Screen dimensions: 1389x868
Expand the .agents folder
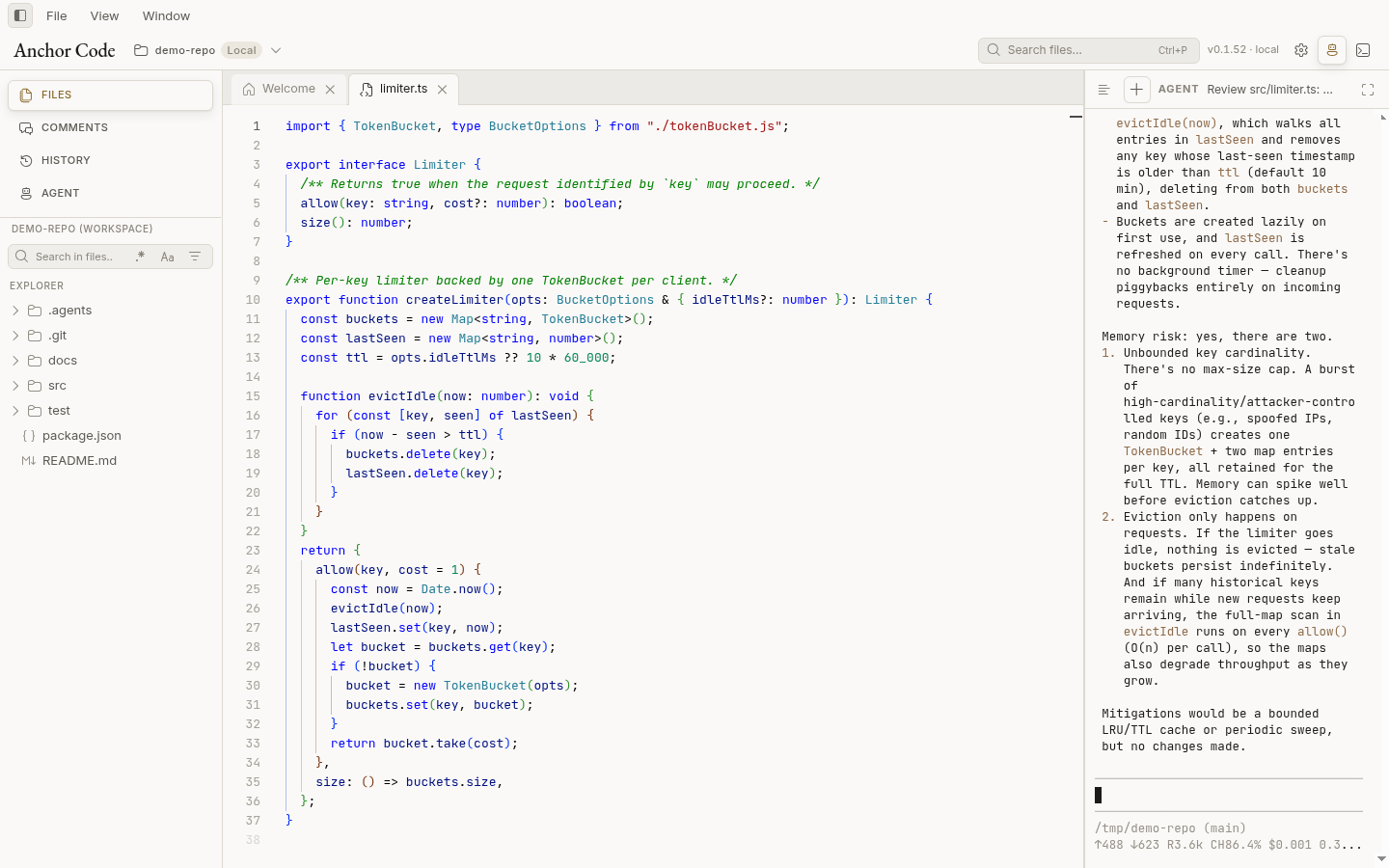point(111,311)
